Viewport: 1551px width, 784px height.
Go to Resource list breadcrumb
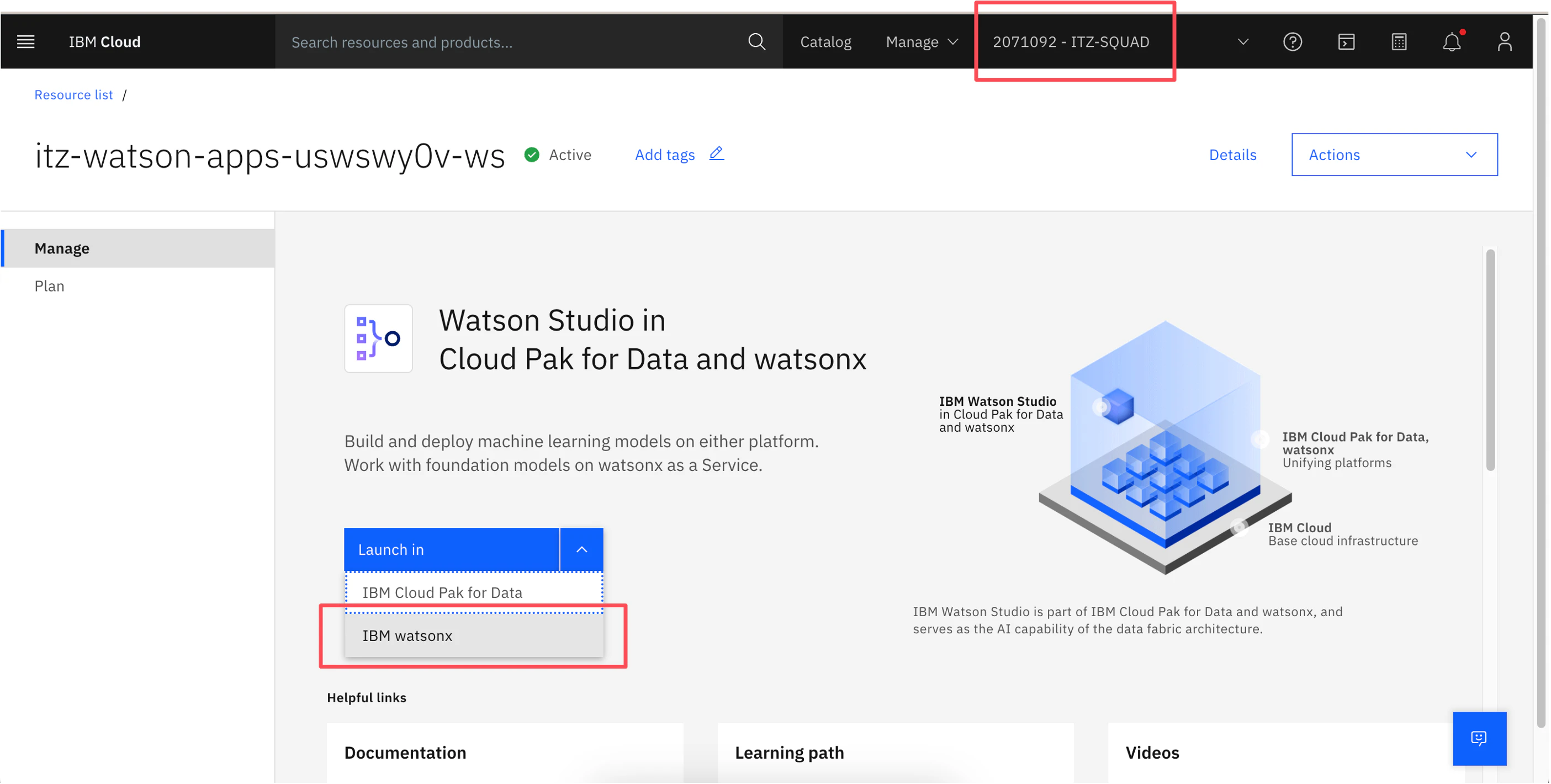pos(73,95)
